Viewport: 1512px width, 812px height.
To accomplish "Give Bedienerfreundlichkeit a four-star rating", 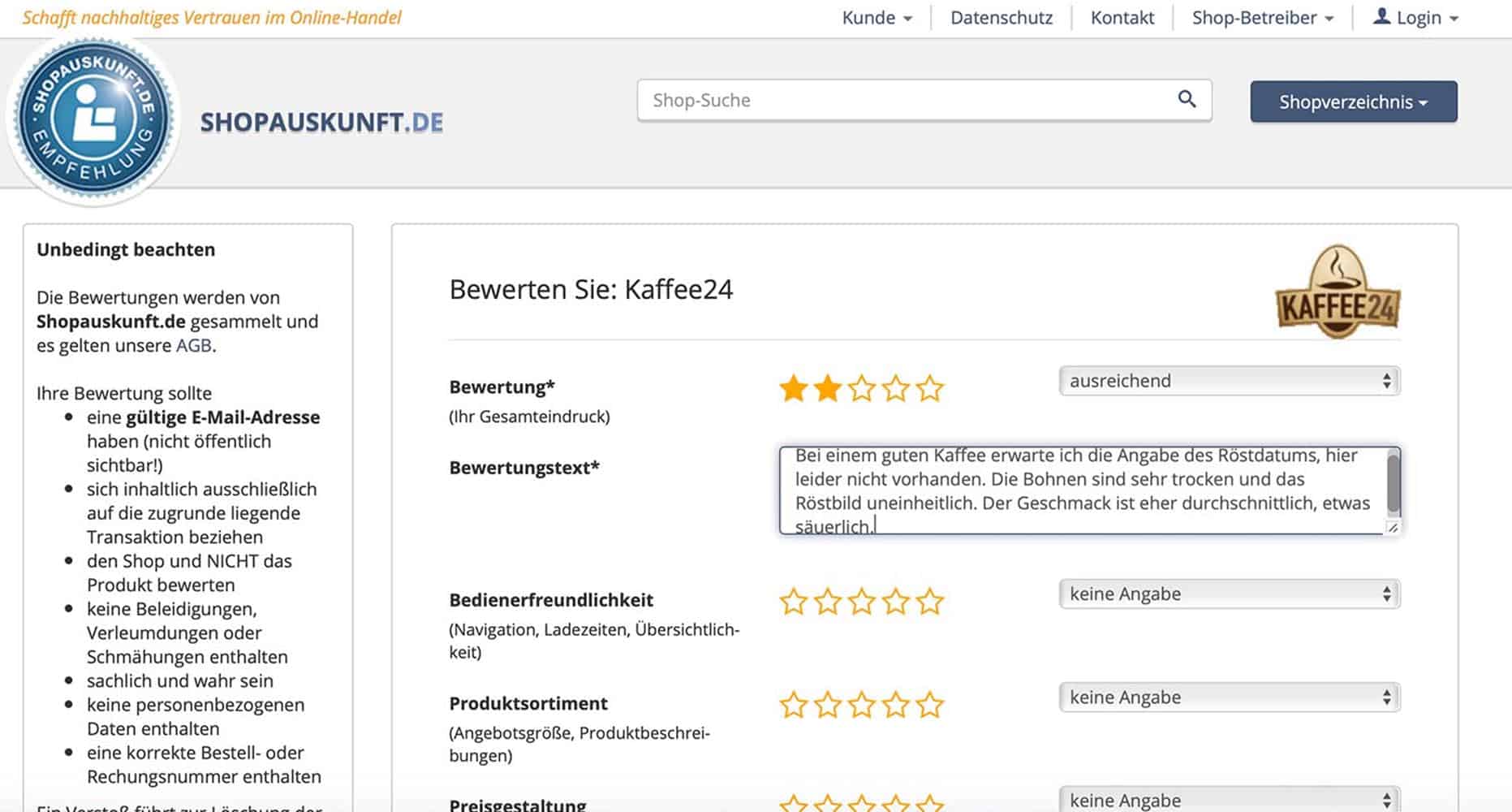I will point(896,603).
